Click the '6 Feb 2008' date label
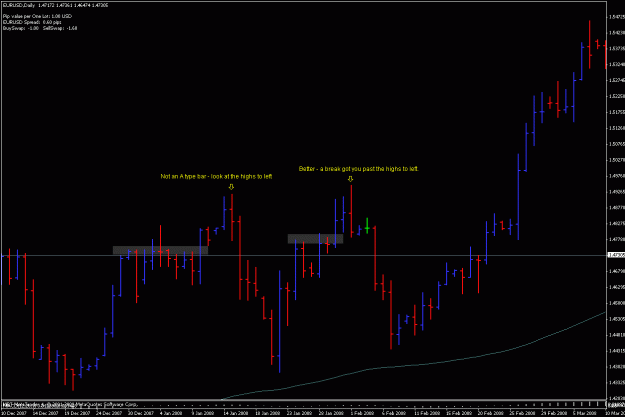 tap(394, 413)
